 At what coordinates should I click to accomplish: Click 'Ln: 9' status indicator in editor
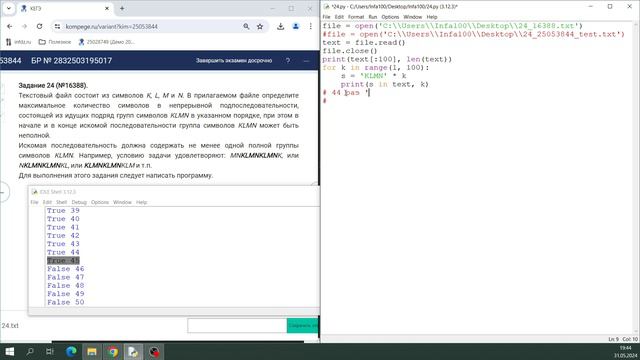tap(613, 339)
